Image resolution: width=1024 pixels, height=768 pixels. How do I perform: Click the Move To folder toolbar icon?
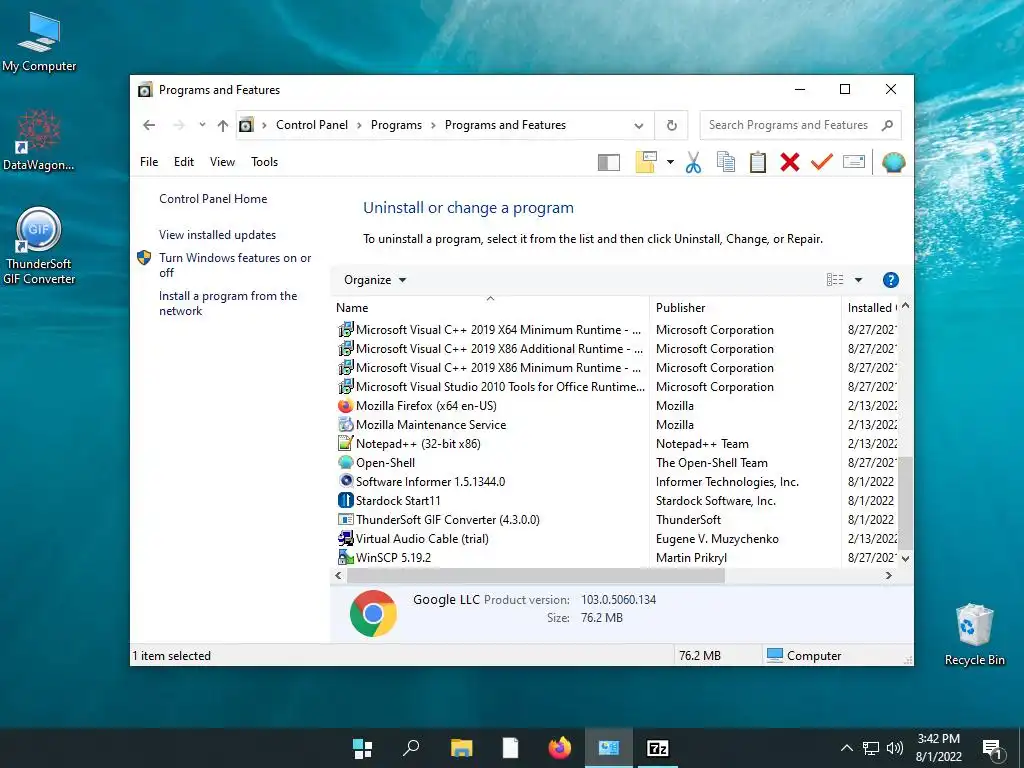click(x=645, y=162)
